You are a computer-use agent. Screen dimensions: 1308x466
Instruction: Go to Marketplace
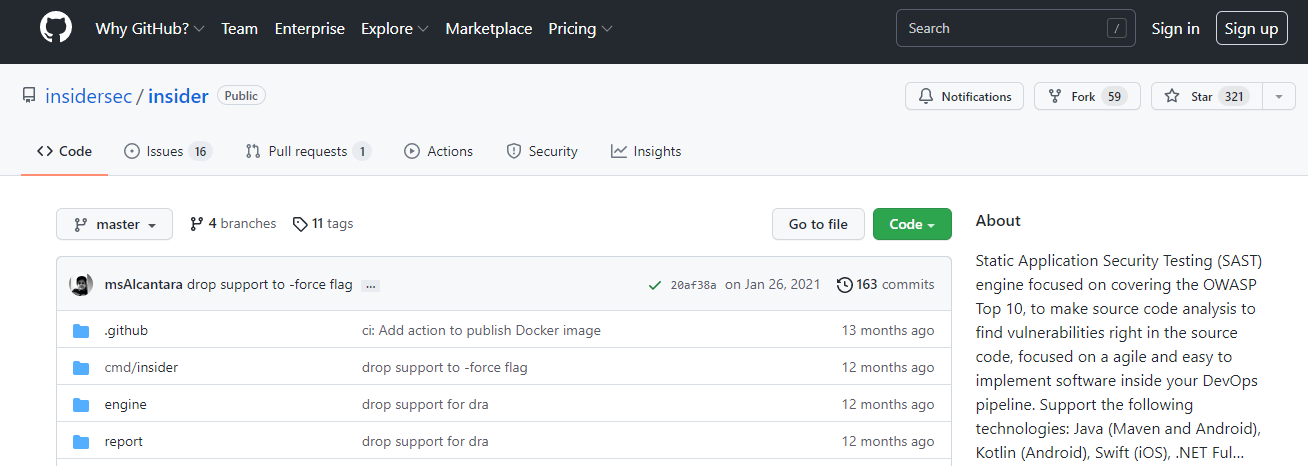(489, 29)
